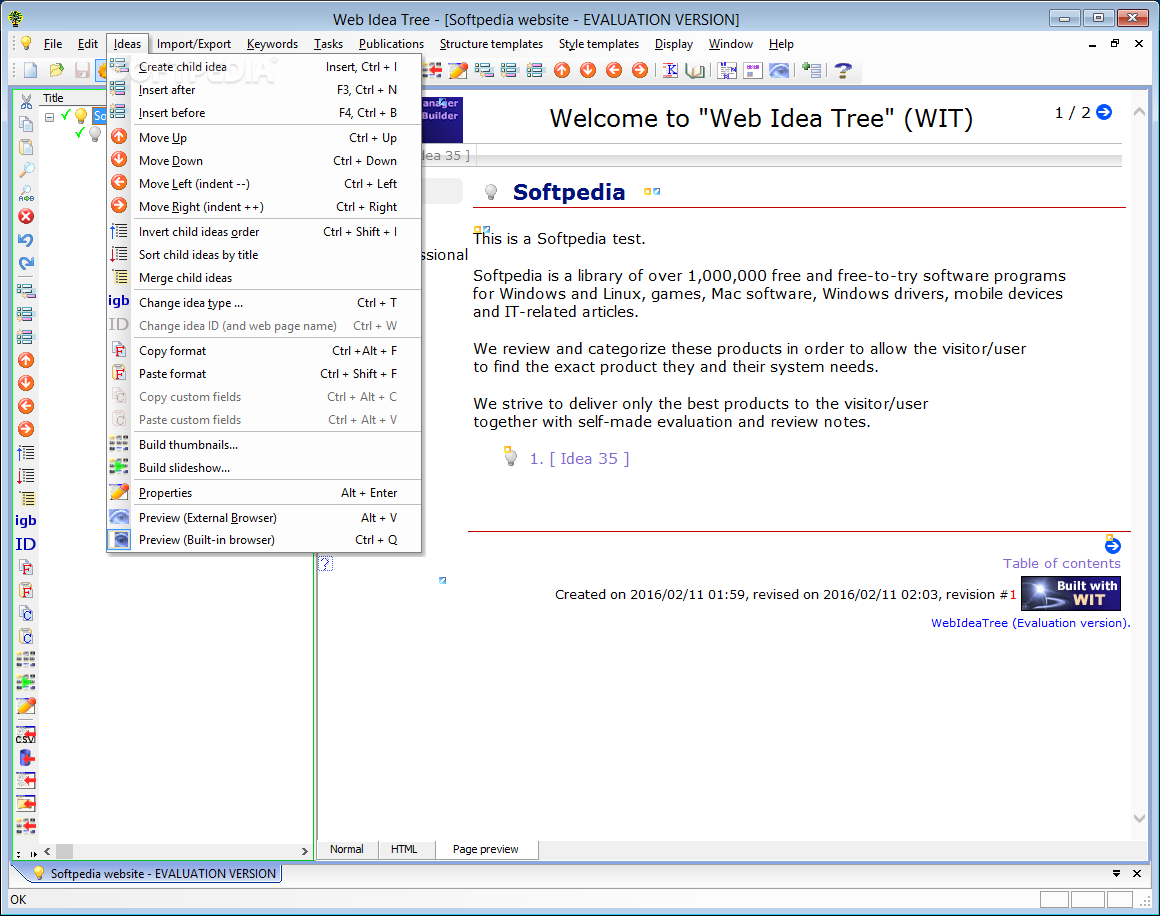1160x916 pixels.
Task: Click the Find and Replace A-to-B icon
Action: pyautogui.click(x=26, y=193)
